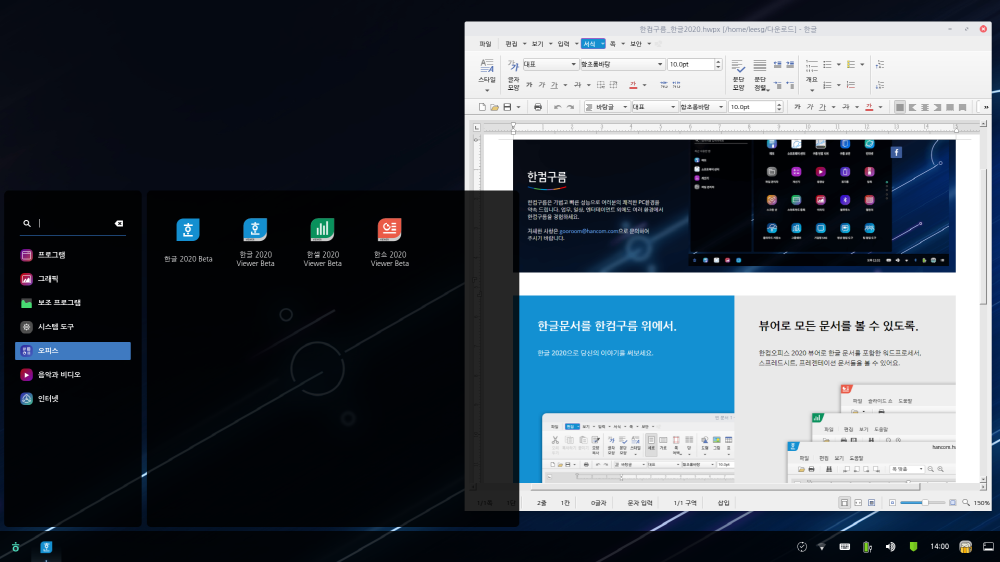Click the volume speaker icon in system tray
Viewport: 1000px width, 562px height.
(x=890, y=547)
